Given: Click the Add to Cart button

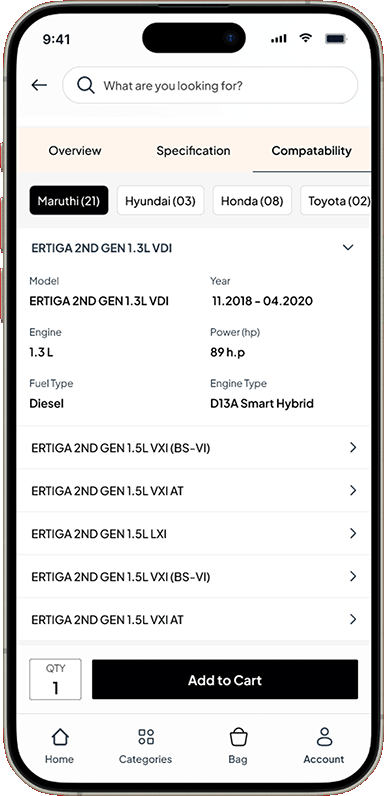Looking at the screenshot, I should [225, 680].
